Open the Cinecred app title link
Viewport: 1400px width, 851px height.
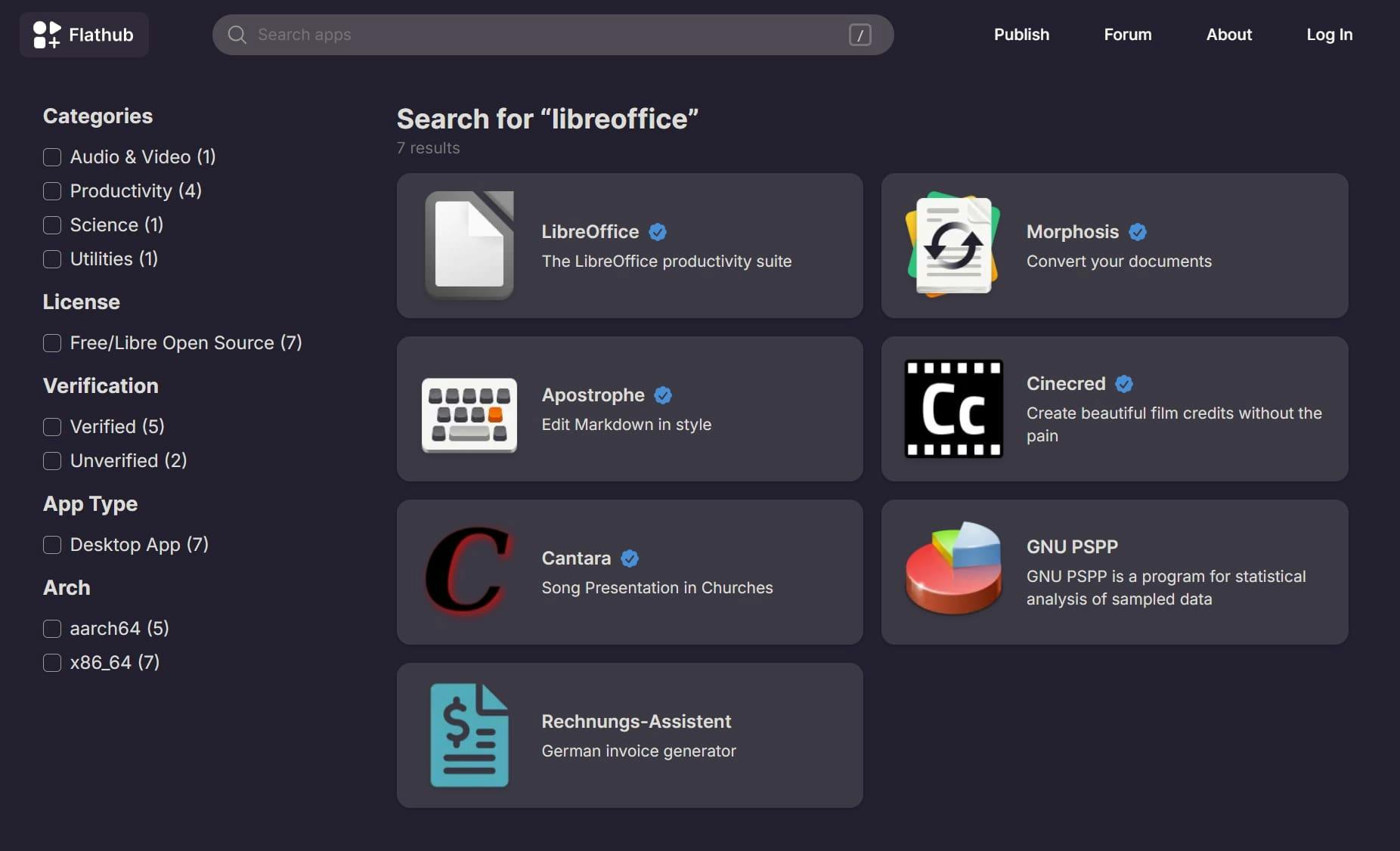(x=1066, y=384)
